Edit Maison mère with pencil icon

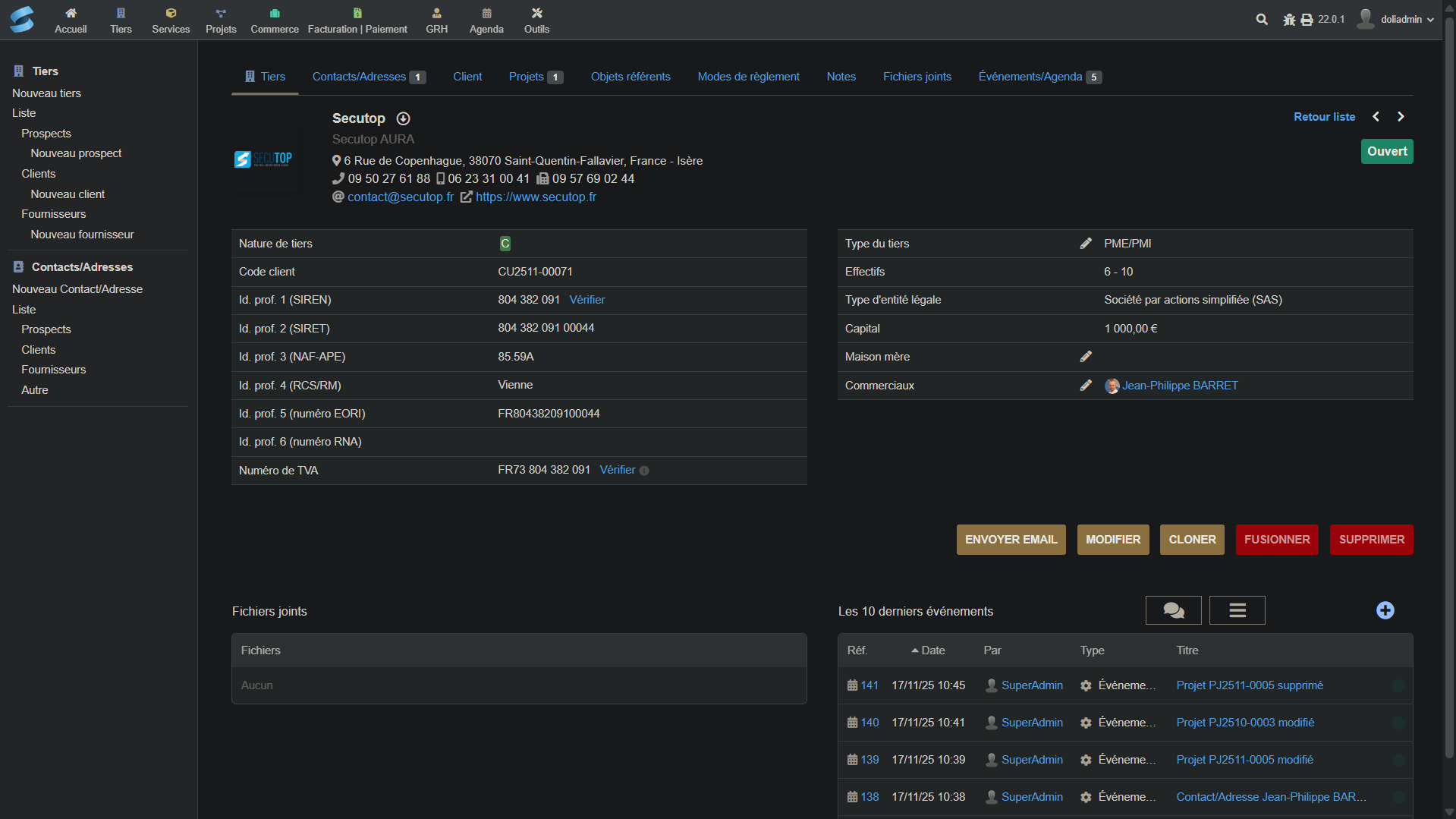(1086, 357)
